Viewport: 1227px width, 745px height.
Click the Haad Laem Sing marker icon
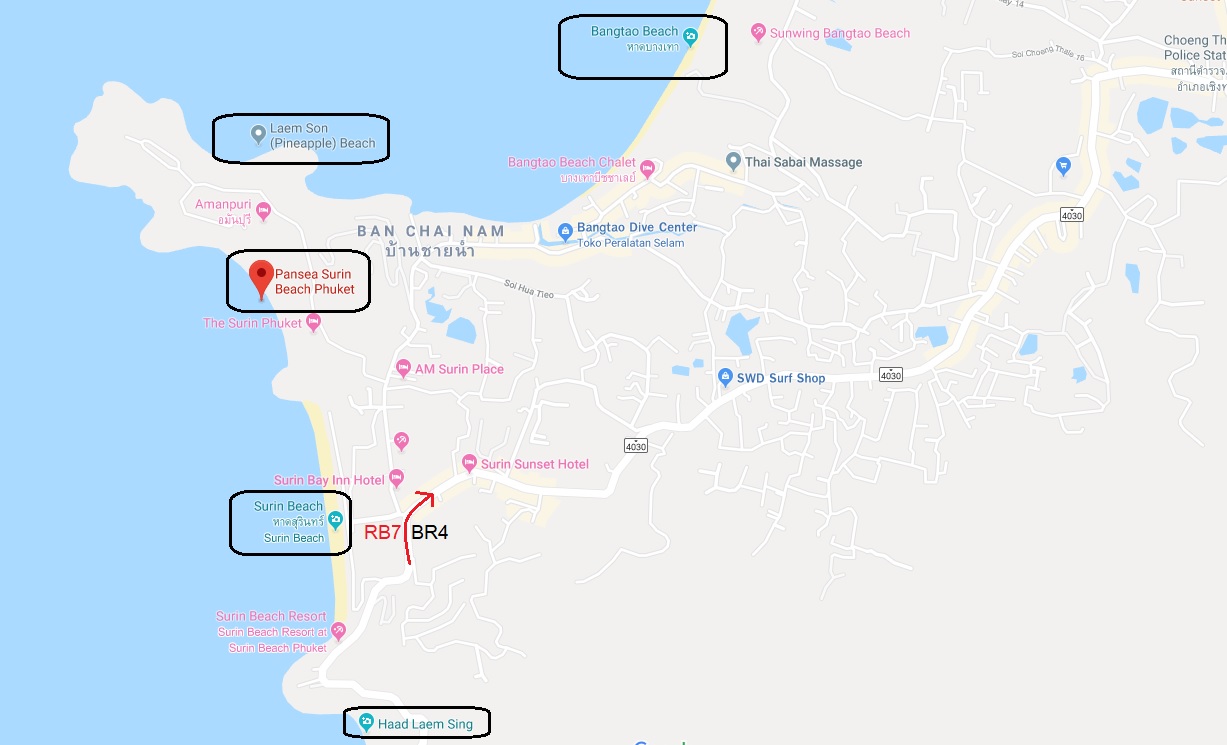367,722
